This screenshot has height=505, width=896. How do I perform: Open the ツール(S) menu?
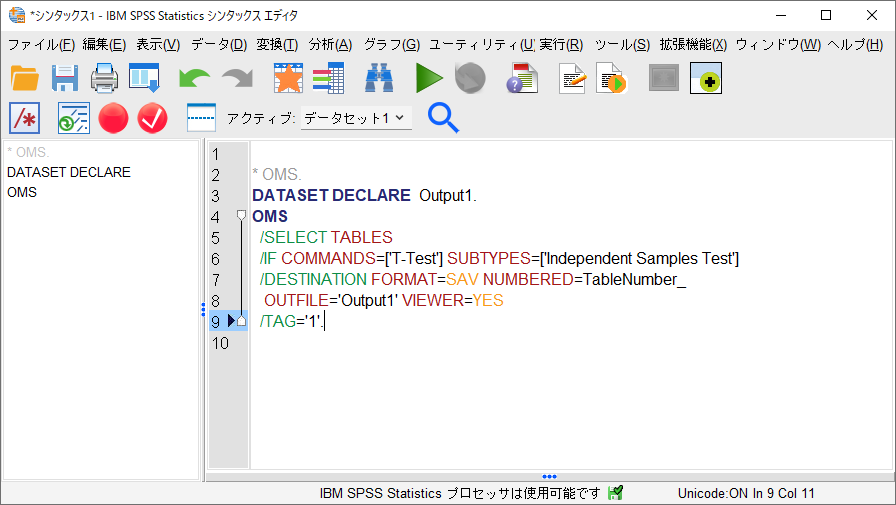622,45
